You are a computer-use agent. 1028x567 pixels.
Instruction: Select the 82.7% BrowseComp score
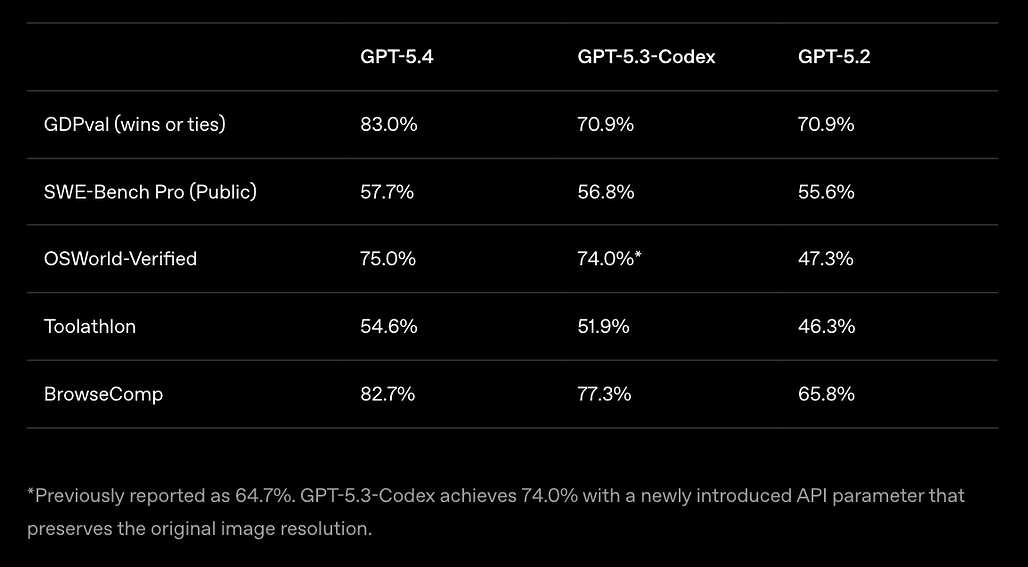point(388,394)
